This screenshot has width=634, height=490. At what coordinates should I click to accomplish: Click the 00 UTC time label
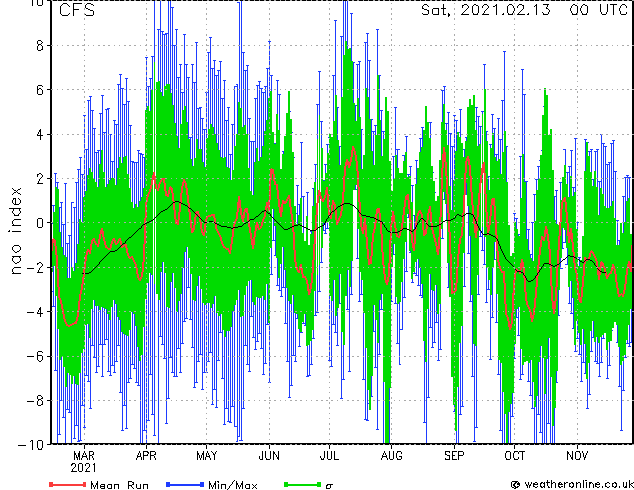tap(599, 10)
